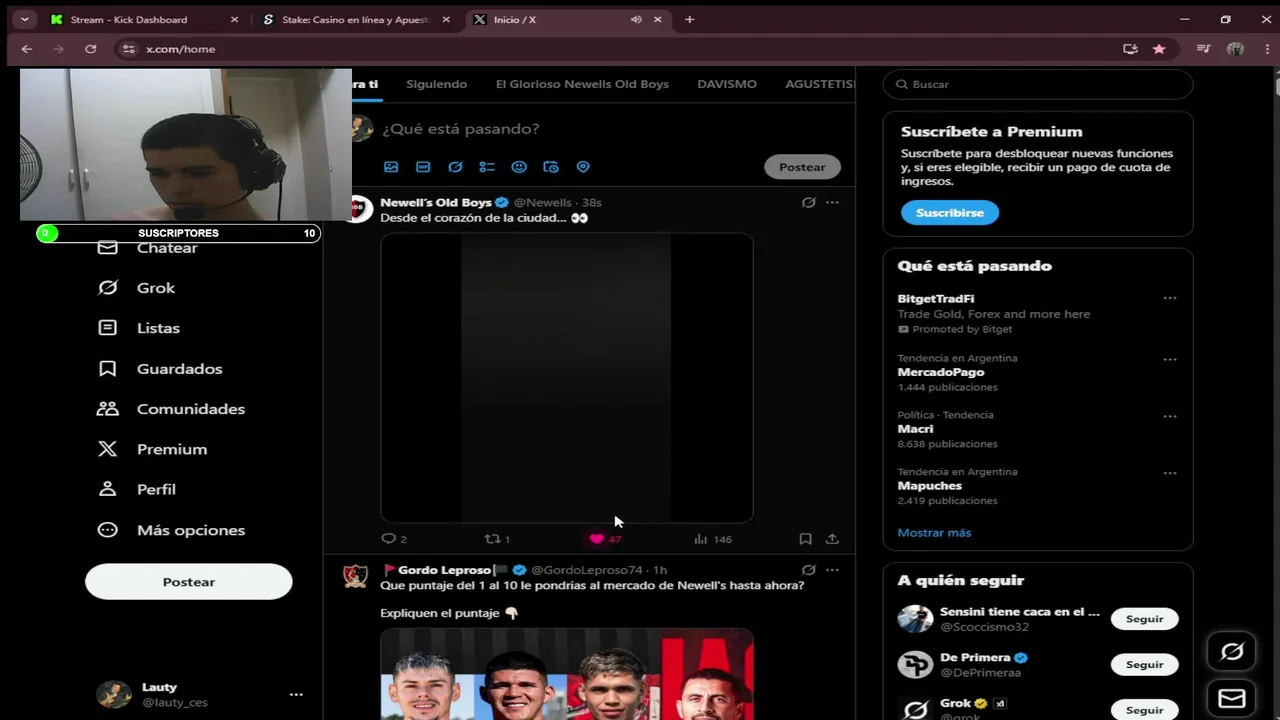Click the large Postear sidebar button

[189, 582]
